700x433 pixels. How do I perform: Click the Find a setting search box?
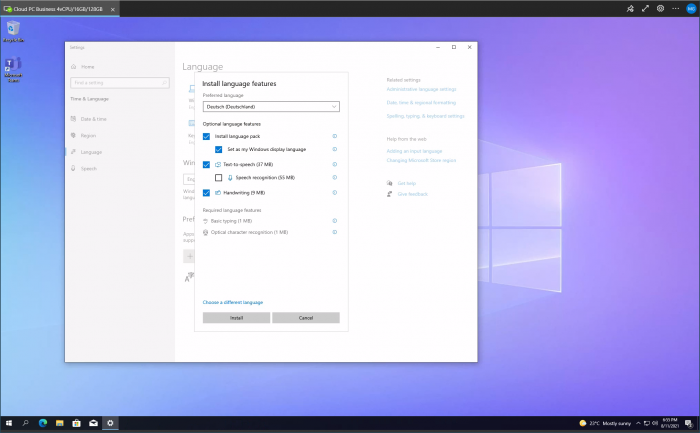(x=120, y=83)
